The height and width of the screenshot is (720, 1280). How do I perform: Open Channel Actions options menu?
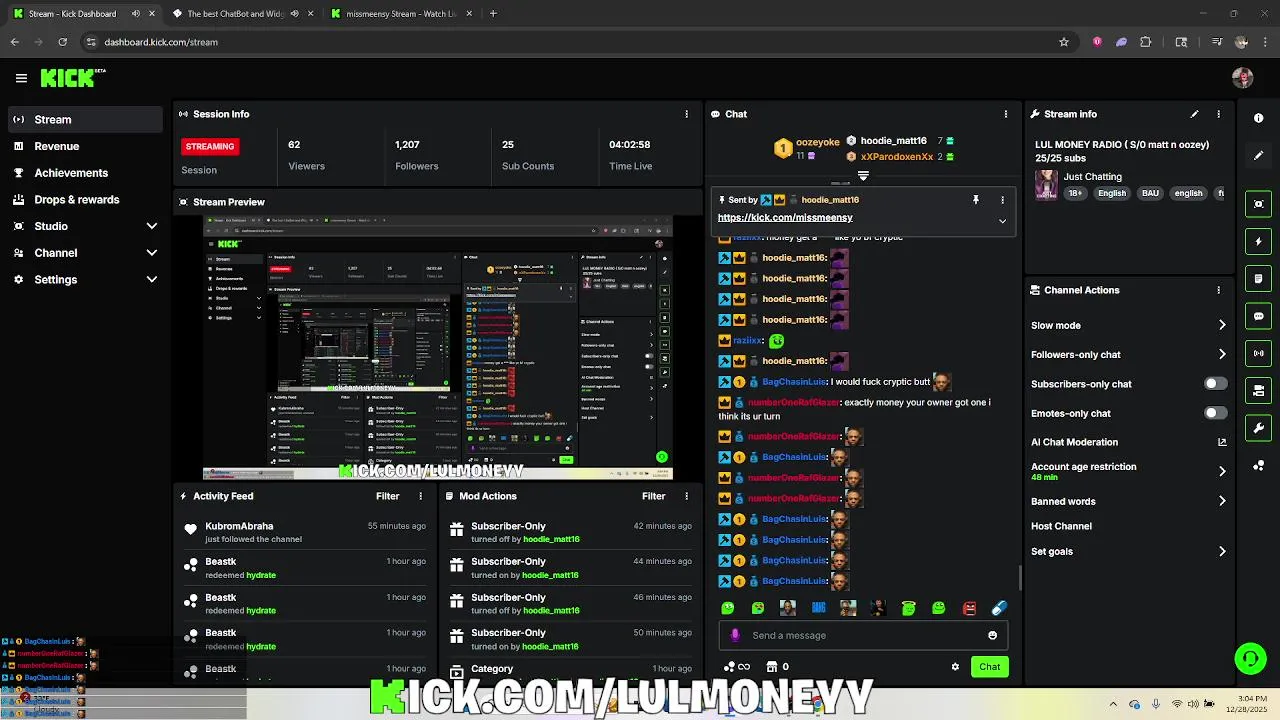(1218, 290)
